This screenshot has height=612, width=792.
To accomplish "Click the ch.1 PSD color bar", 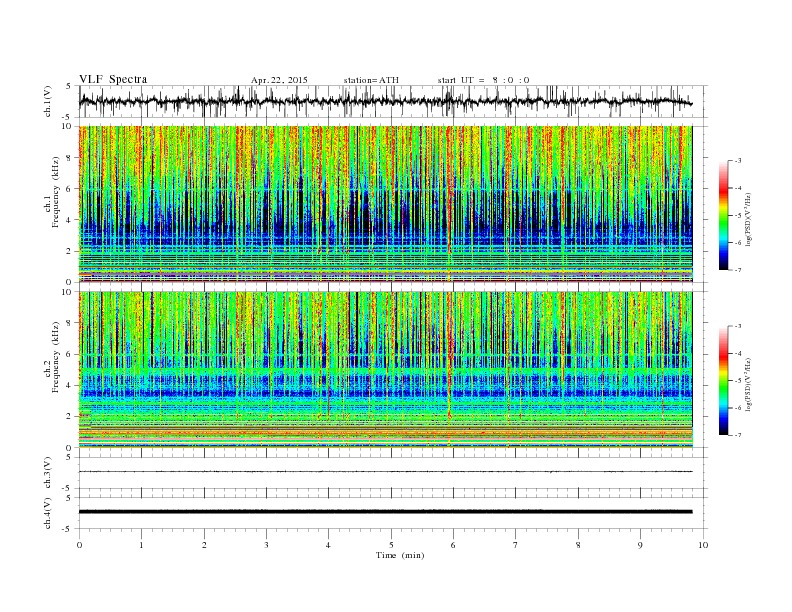I will tap(724, 215).
